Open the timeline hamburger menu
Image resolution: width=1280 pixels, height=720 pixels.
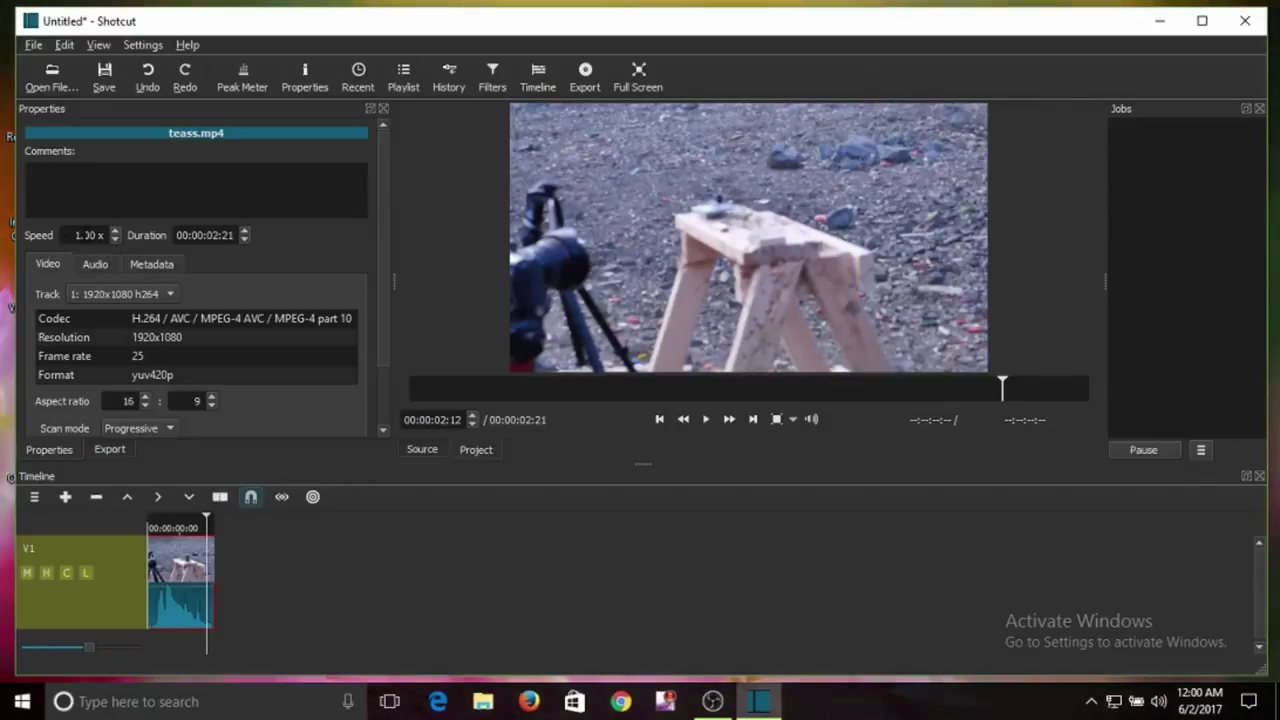click(x=34, y=497)
